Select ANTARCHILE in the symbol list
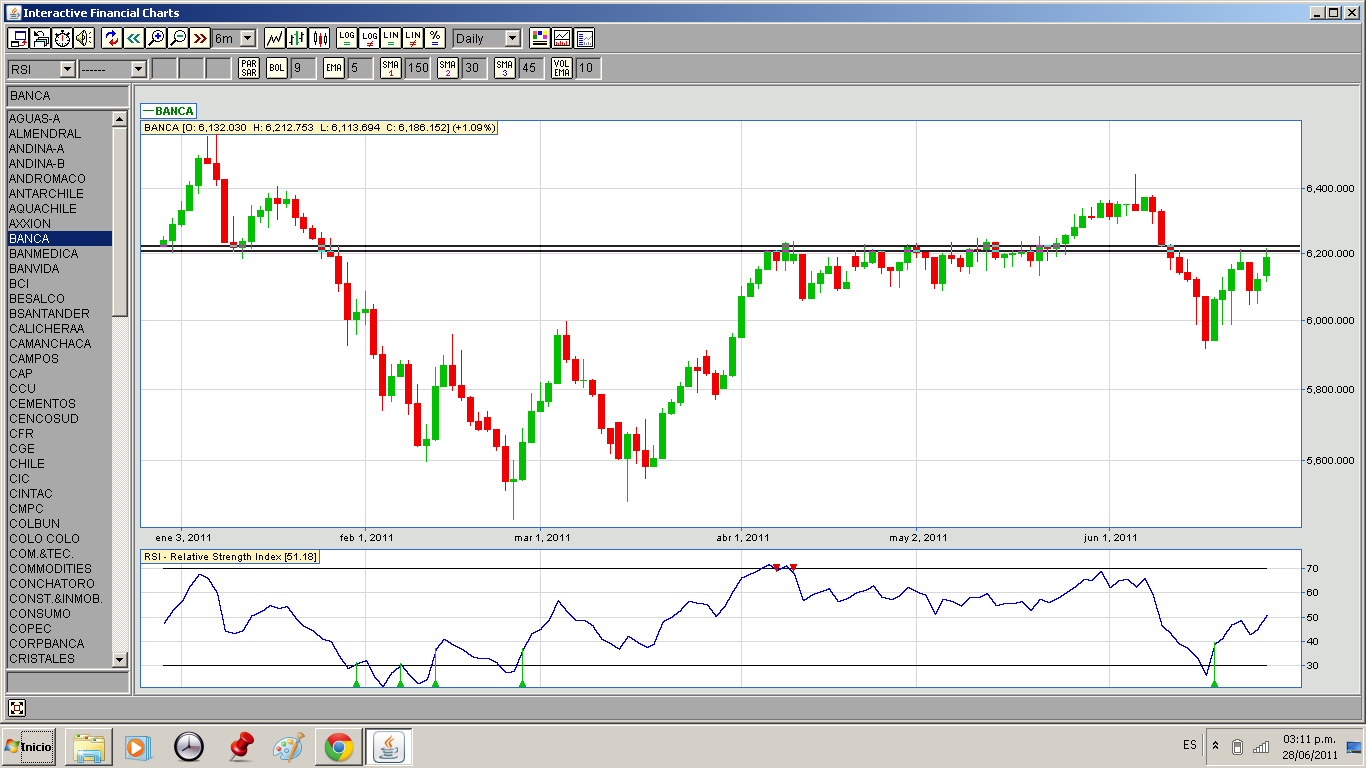 (60, 194)
